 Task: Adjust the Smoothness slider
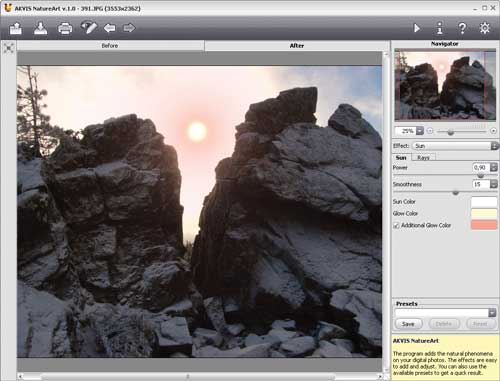coord(455,192)
